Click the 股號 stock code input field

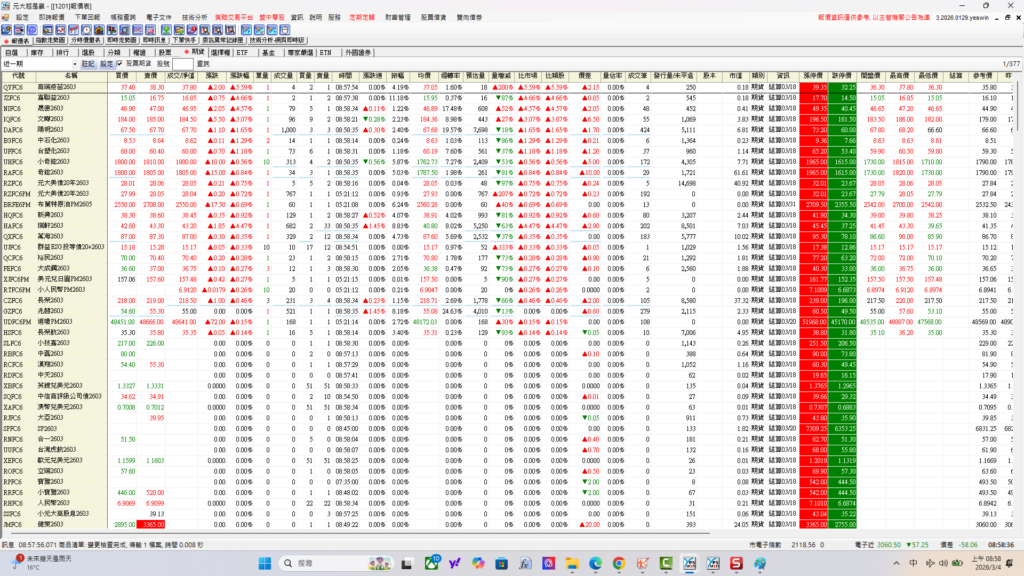point(182,63)
